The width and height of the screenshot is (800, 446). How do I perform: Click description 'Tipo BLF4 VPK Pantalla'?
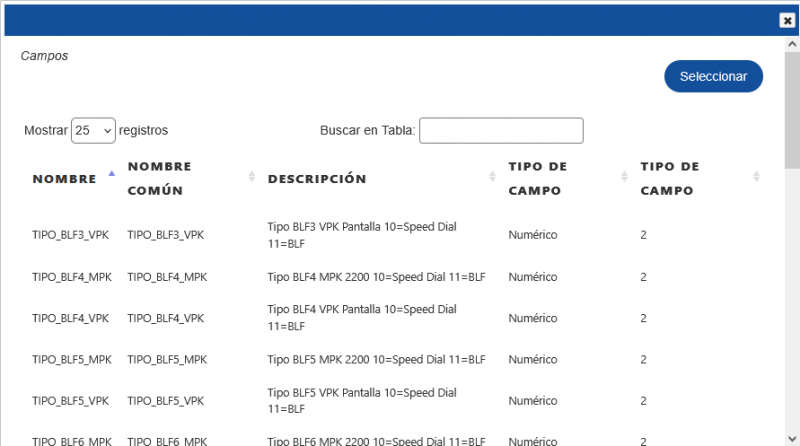tap(362, 318)
